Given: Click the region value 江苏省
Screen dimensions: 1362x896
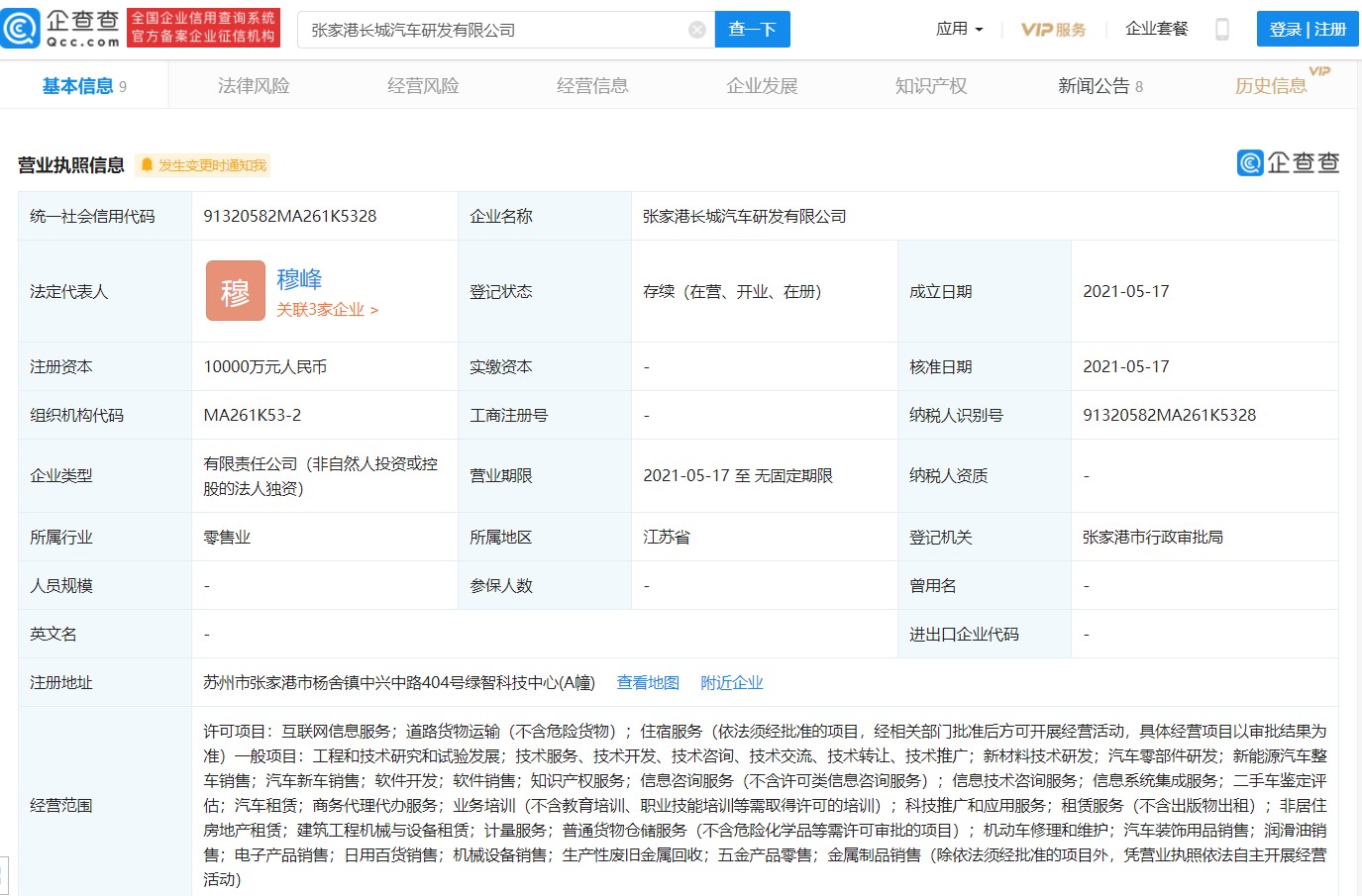Looking at the screenshot, I should click(667, 537).
